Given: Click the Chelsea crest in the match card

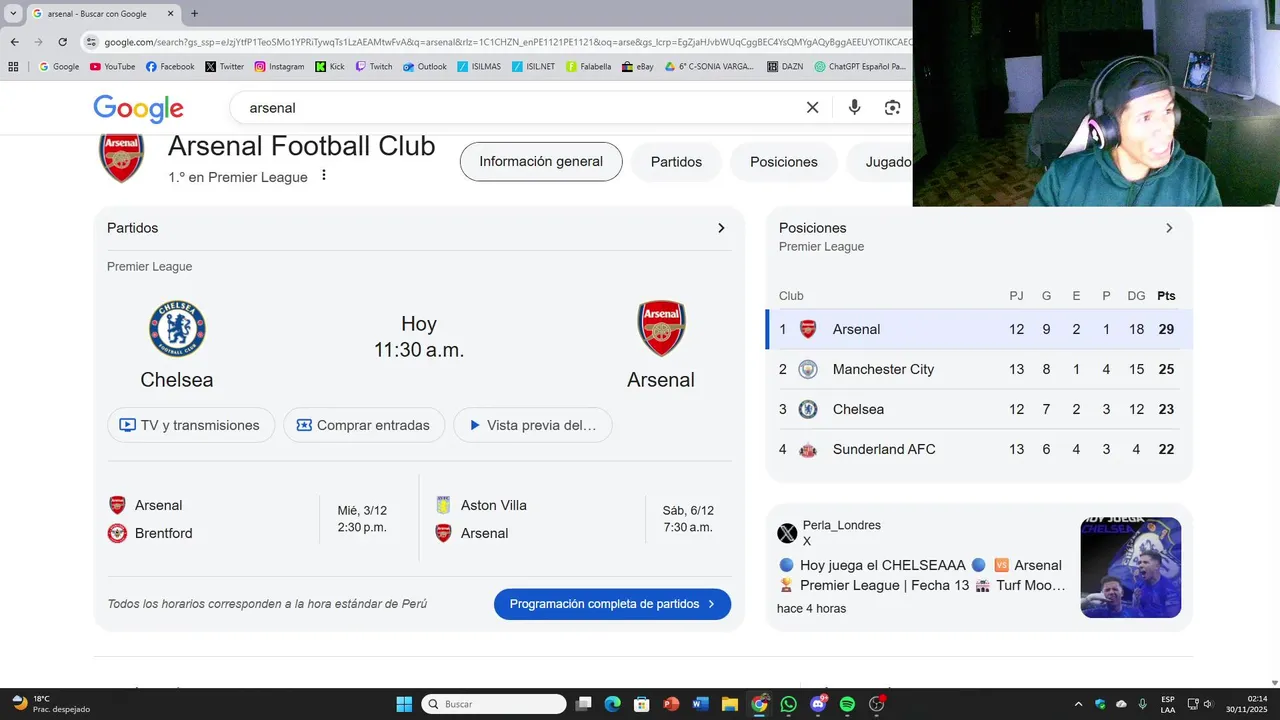Looking at the screenshot, I should coord(177,329).
